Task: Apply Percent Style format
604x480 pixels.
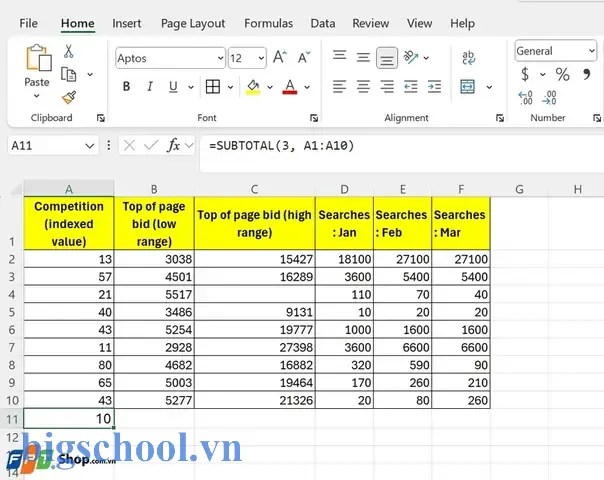Action: pyautogui.click(x=562, y=74)
